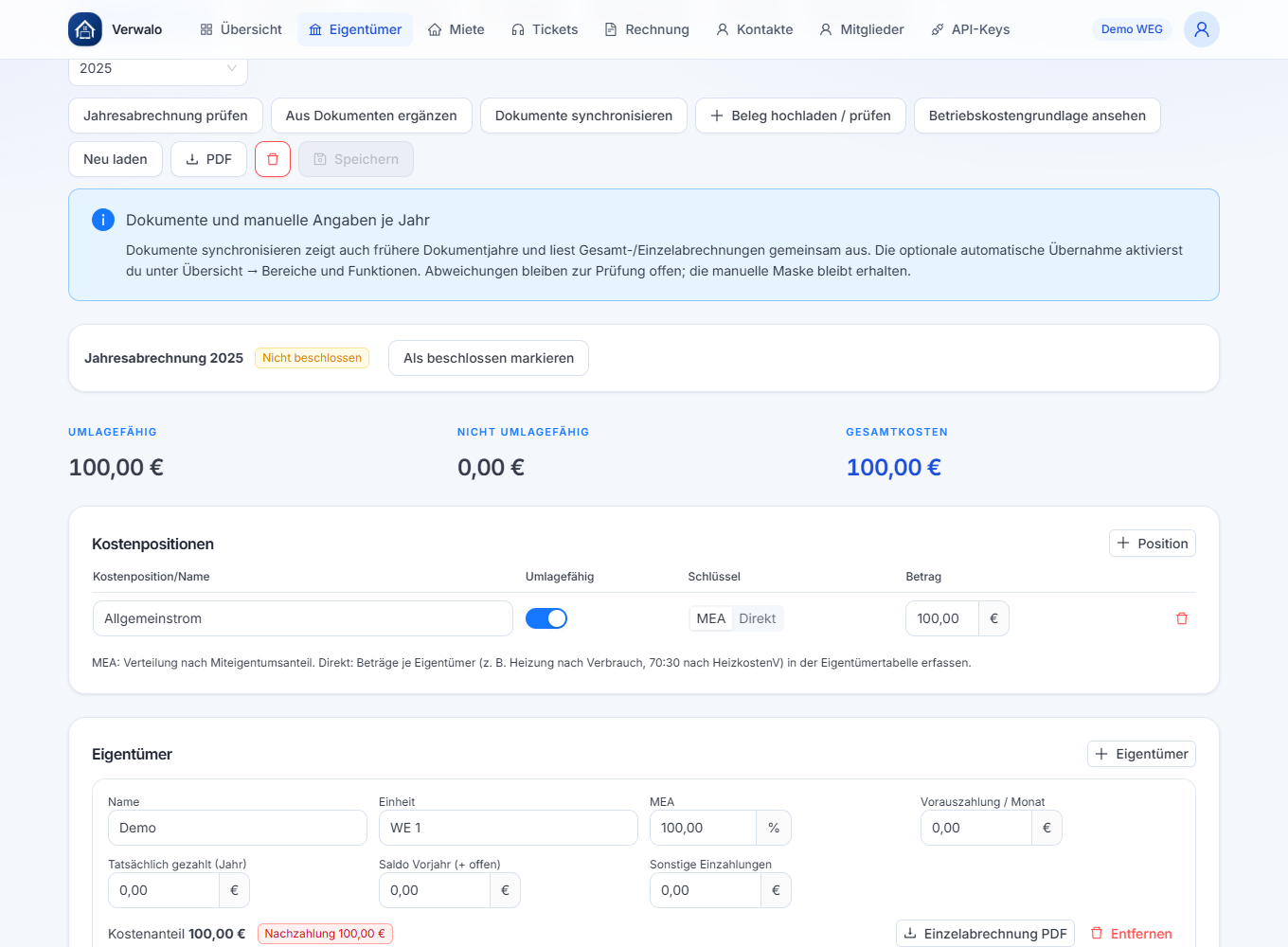Toggle Umlagefähig switch for Allgemeinstrom

[x=546, y=618]
